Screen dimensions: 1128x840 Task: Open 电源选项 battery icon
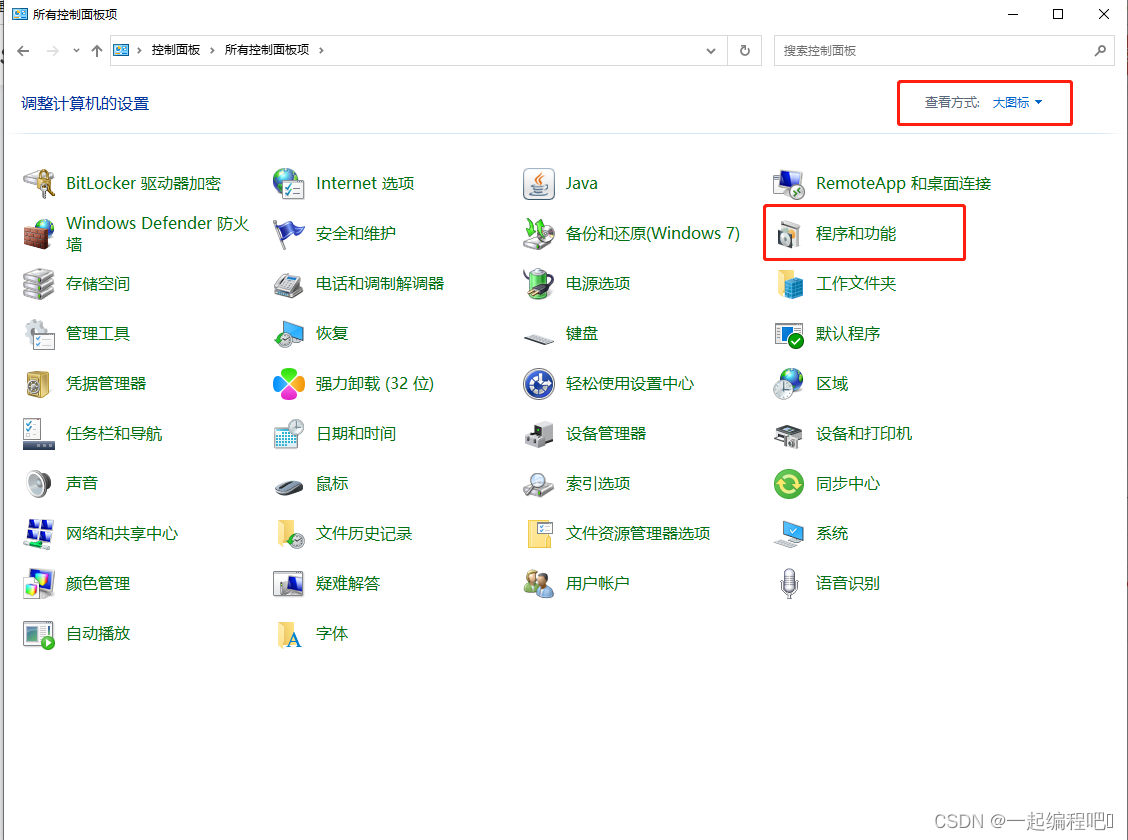[x=539, y=283]
